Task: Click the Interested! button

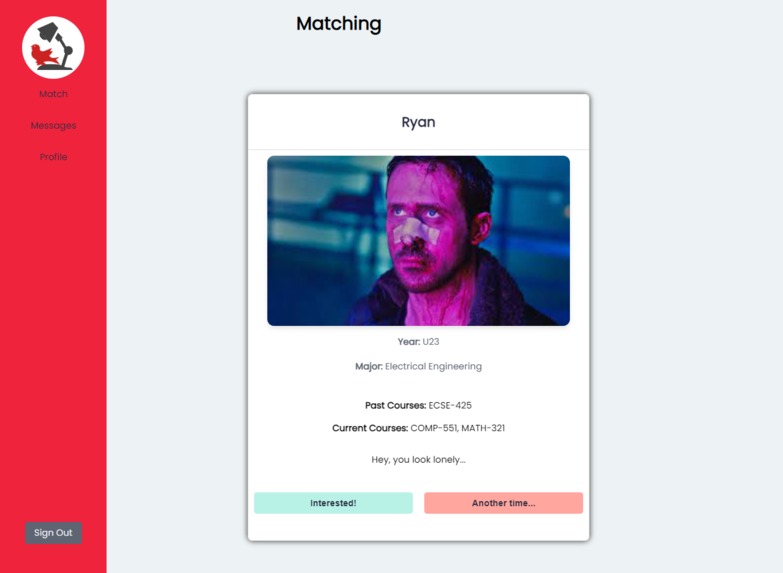Action: point(333,503)
